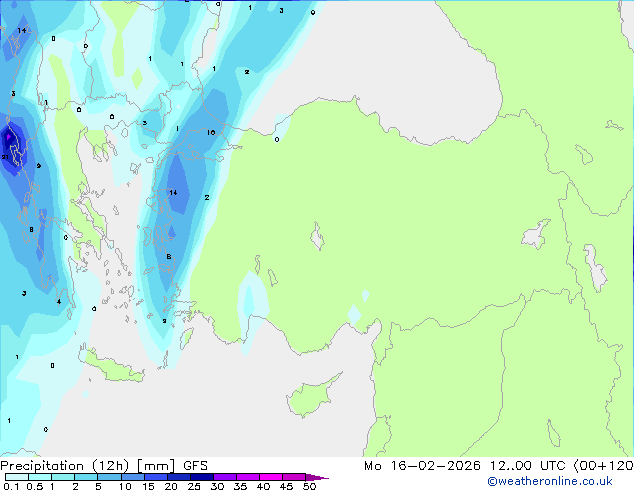Click the 15–20 mm legend color box

[156, 477]
